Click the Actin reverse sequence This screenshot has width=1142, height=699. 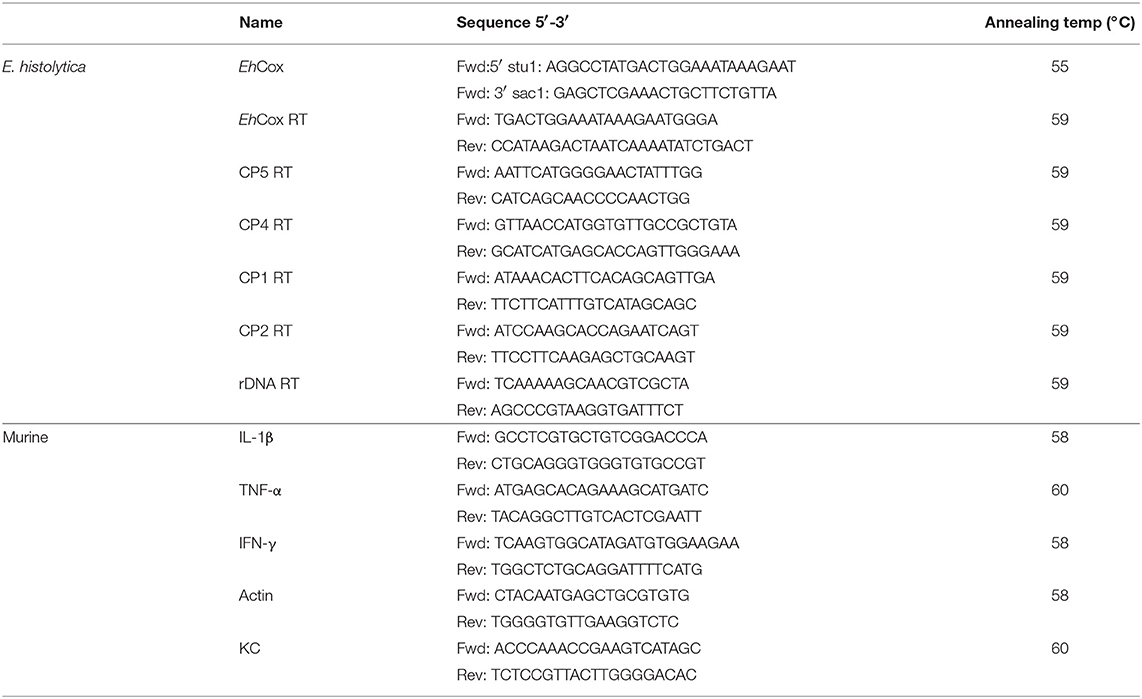(x=567, y=622)
